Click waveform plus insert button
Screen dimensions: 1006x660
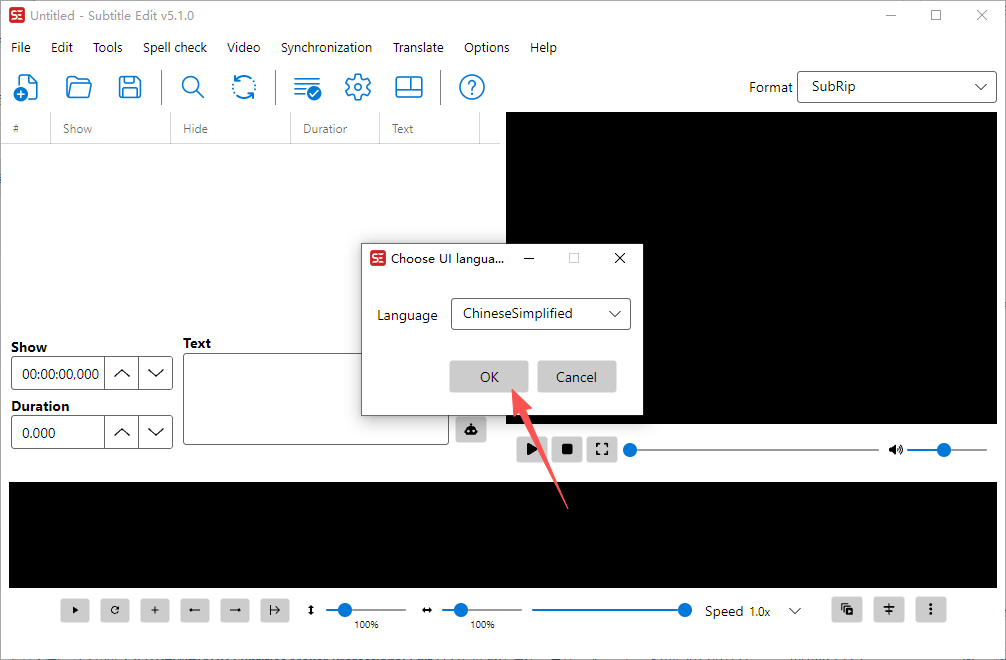[155, 610]
